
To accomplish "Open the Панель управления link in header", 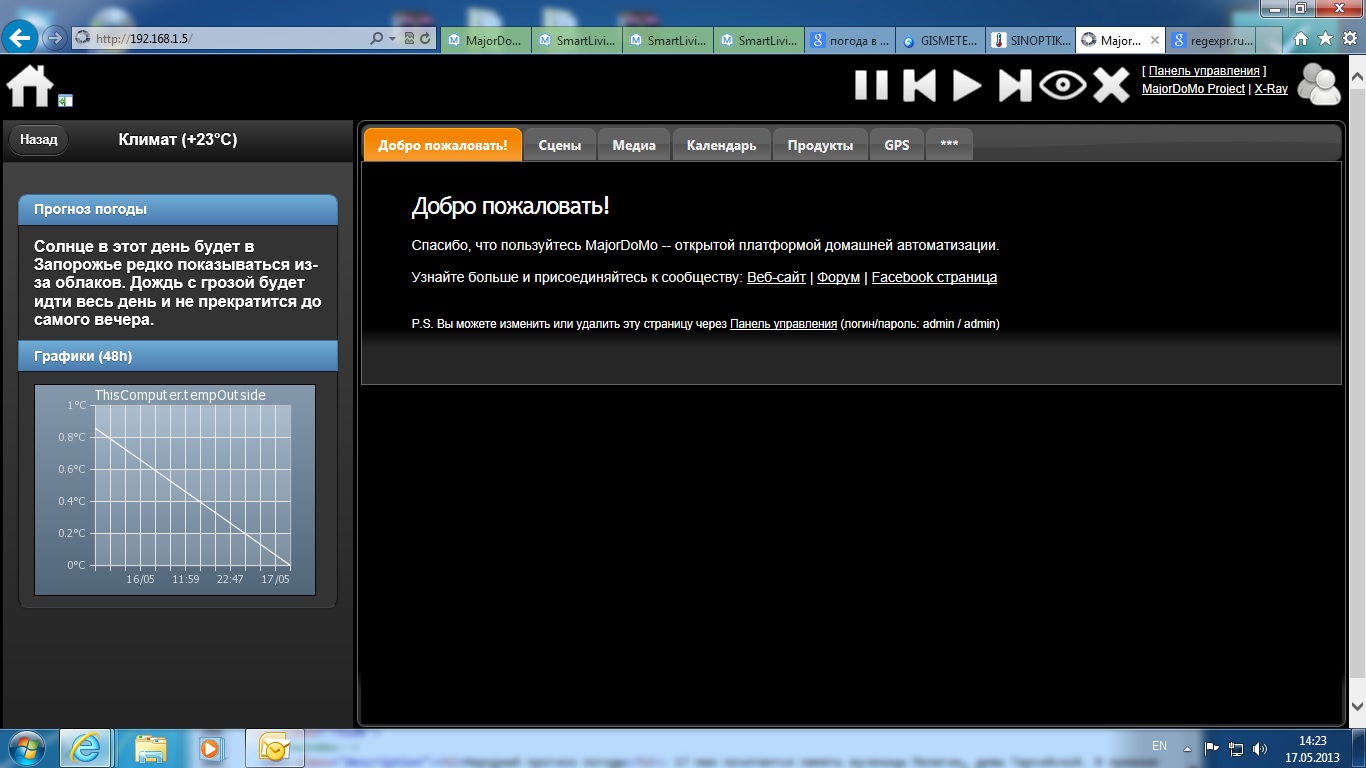I will 1204,71.
